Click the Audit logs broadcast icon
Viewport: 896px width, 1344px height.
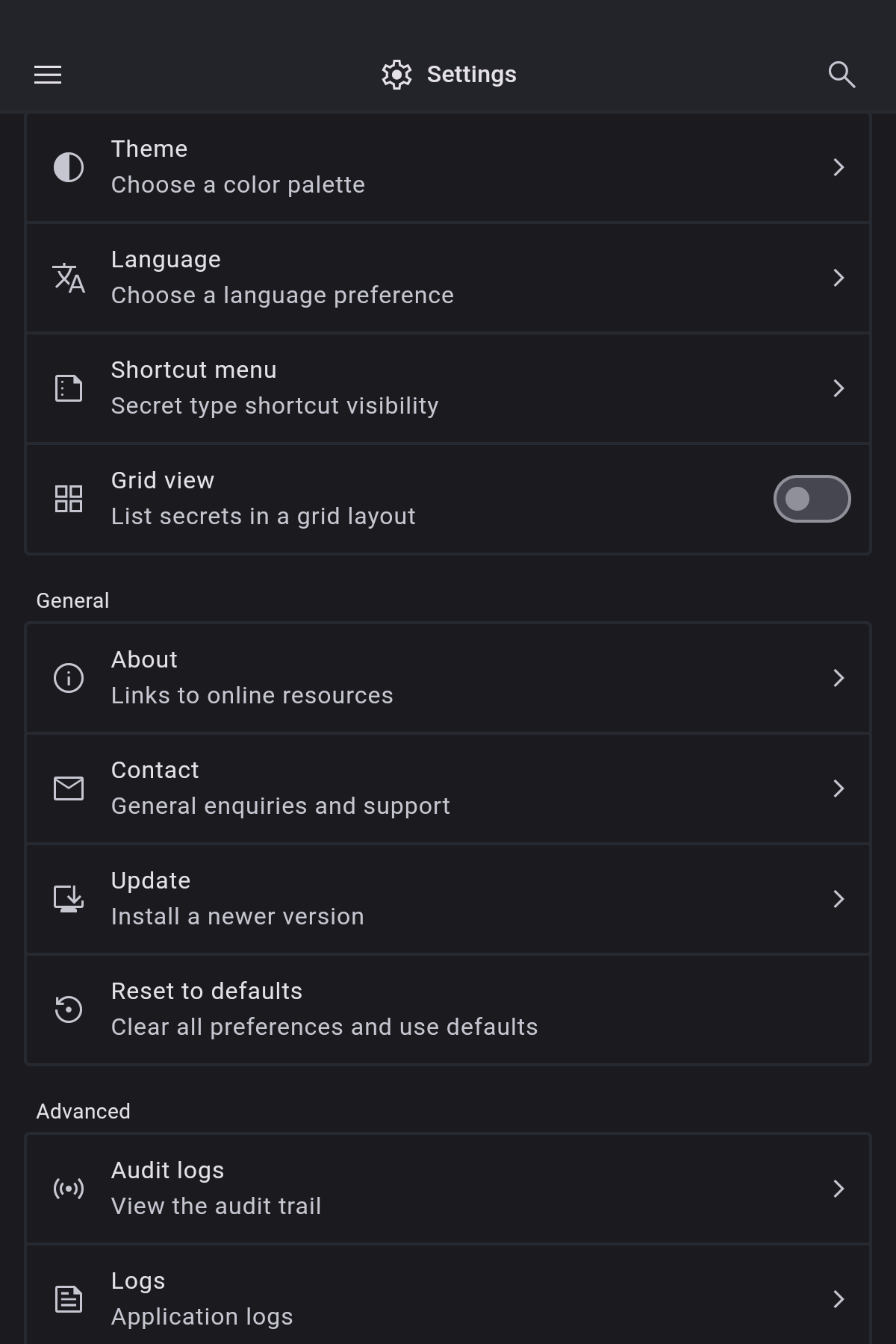click(69, 1189)
